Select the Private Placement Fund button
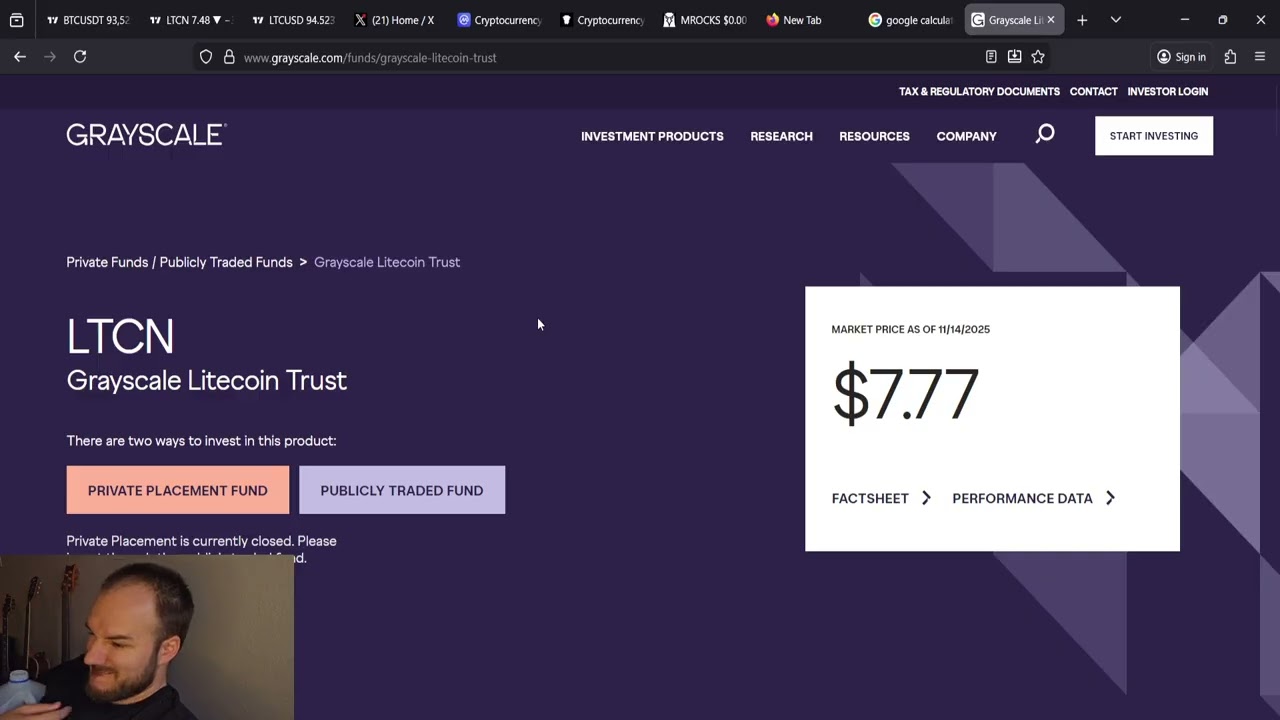Image resolution: width=1280 pixels, height=720 pixels. (178, 490)
